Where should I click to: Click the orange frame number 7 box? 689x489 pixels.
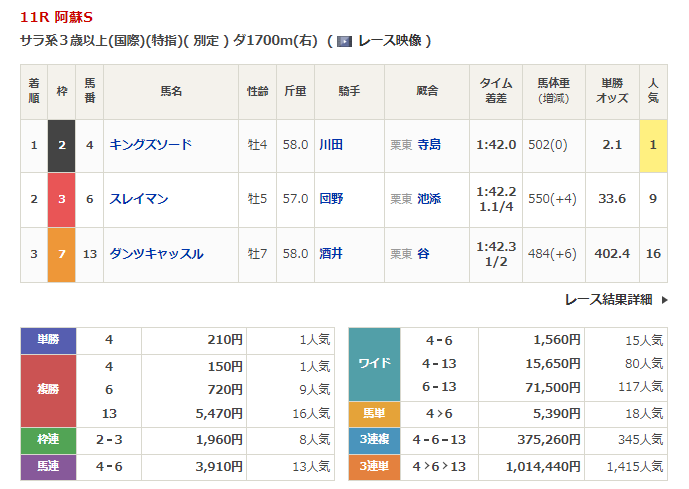(x=62, y=254)
